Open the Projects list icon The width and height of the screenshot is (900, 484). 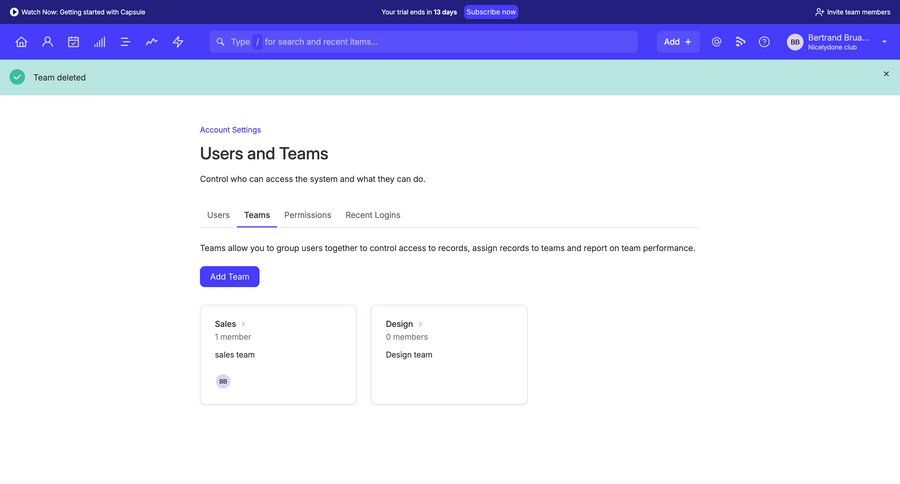(126, 42)
